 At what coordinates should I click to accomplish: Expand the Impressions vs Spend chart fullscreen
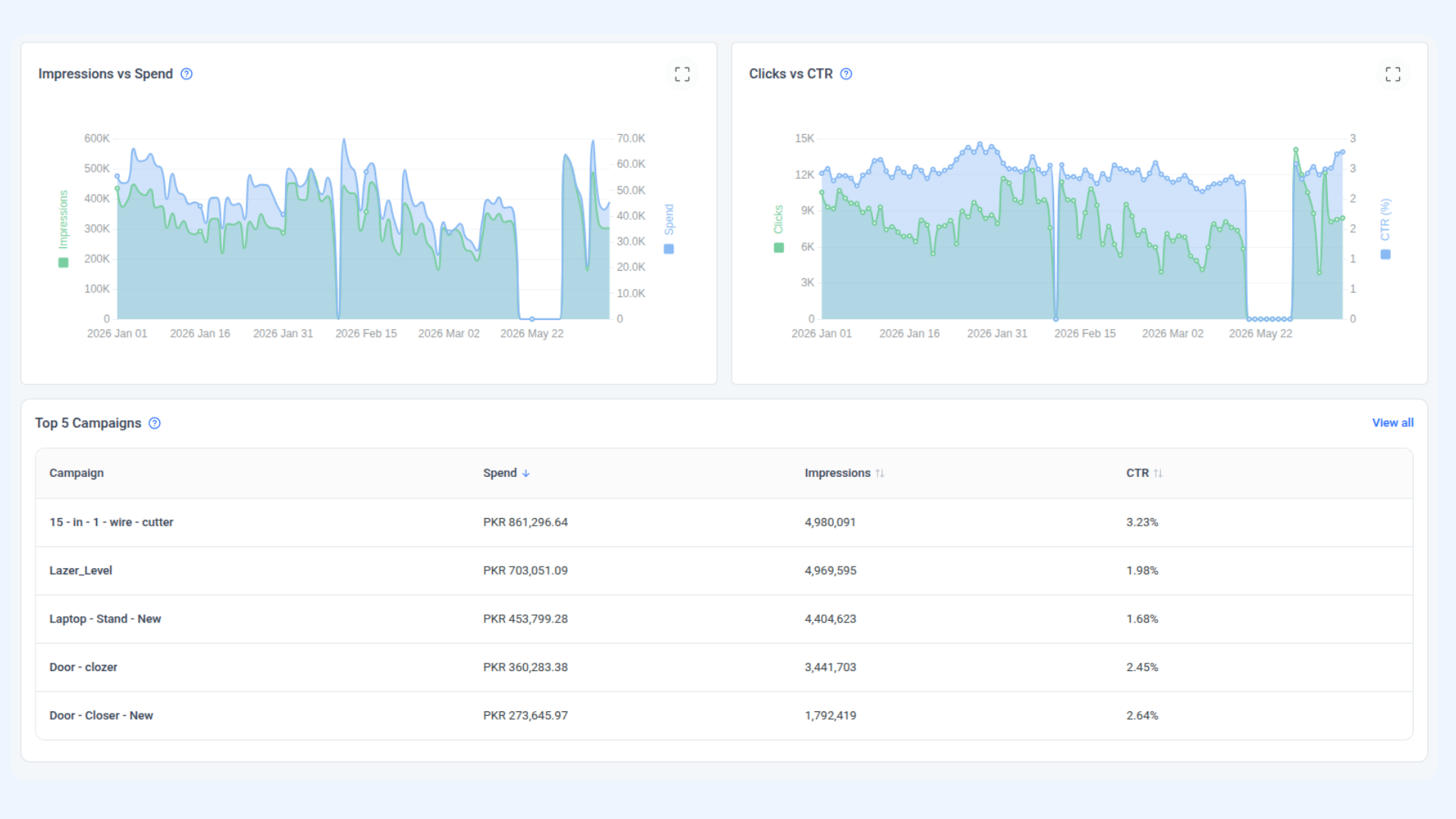[682, 74]
